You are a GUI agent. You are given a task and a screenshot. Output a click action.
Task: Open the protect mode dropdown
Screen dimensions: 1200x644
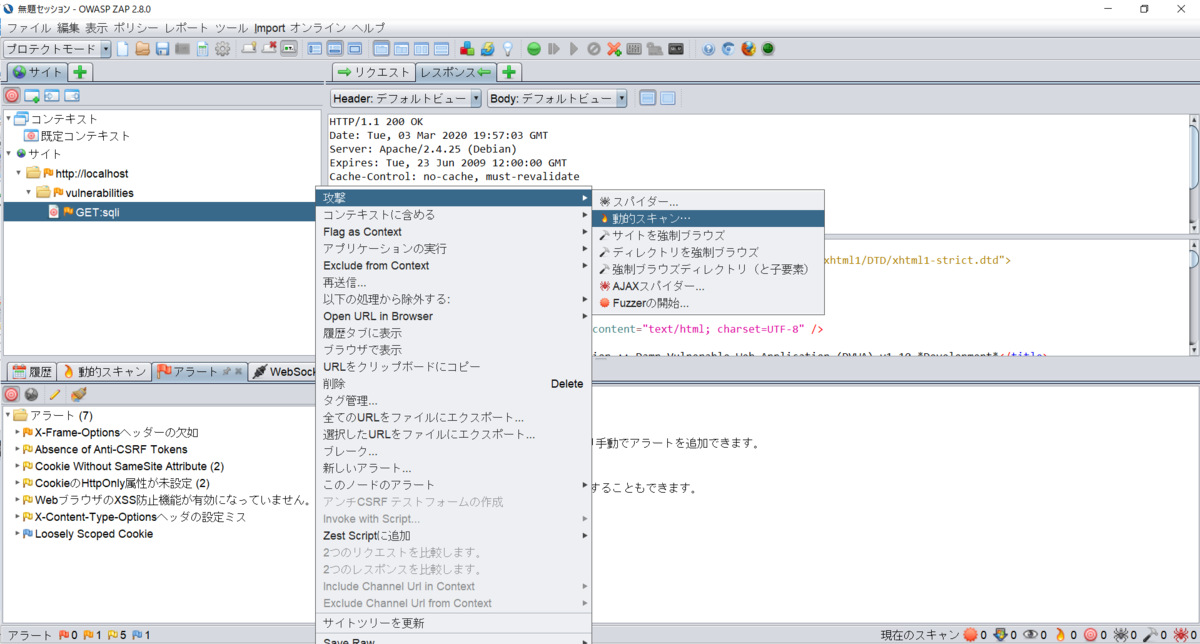click(x=58, y=48)
